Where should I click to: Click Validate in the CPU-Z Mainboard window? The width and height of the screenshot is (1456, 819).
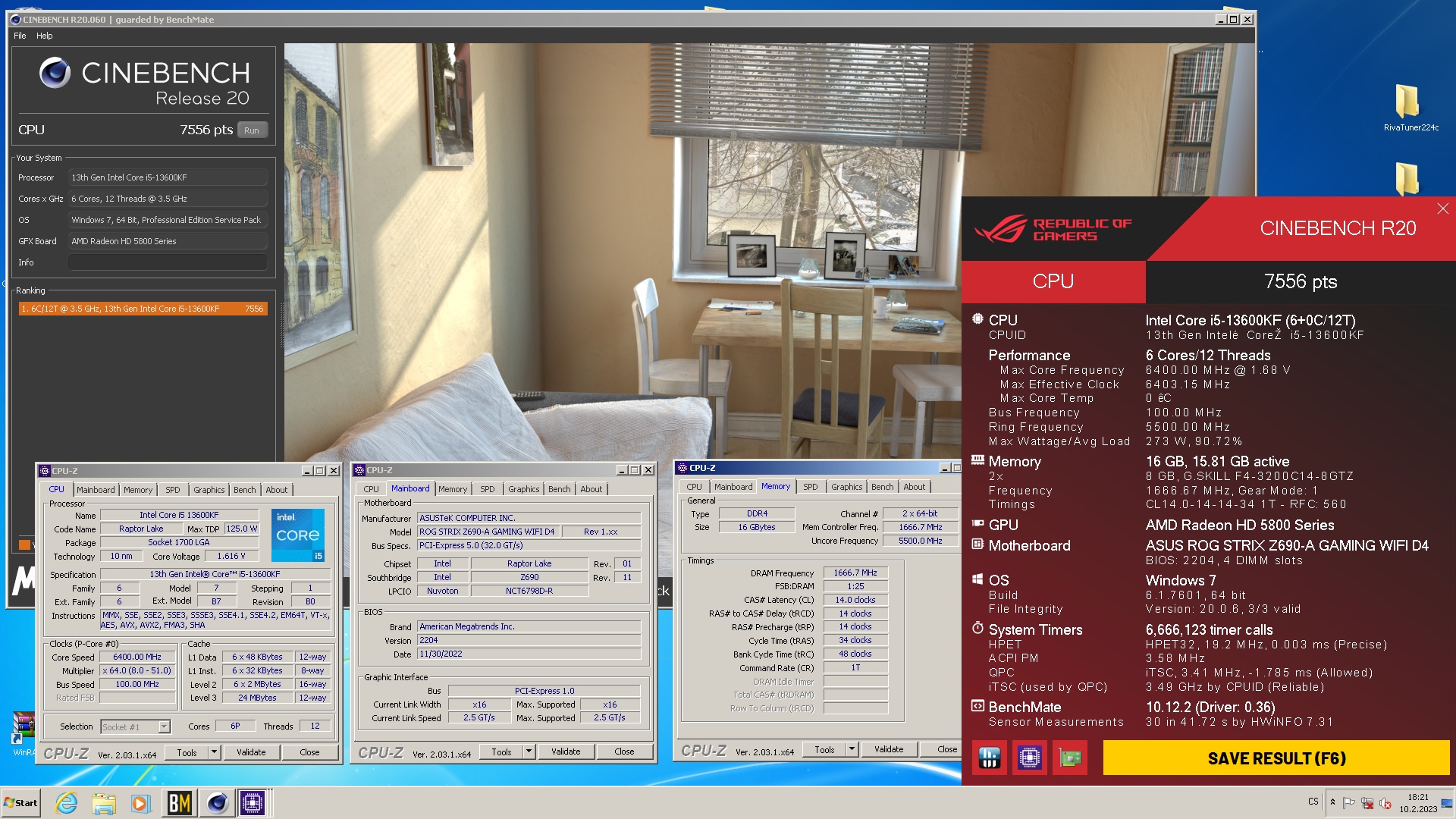coord(566,752)
